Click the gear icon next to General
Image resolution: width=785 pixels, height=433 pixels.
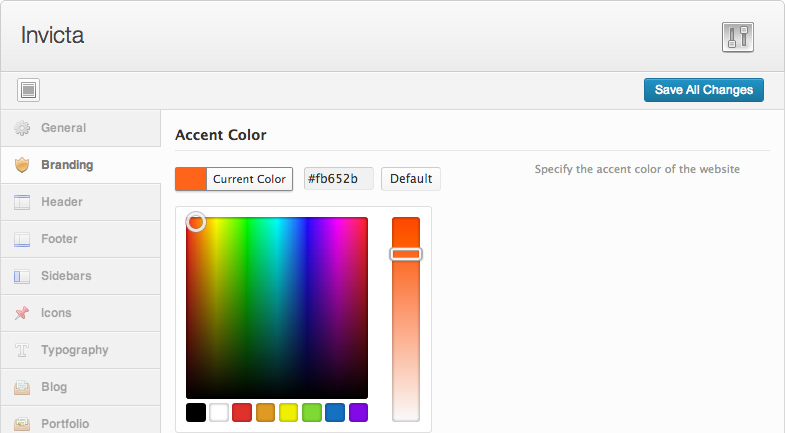pos(22,128)
